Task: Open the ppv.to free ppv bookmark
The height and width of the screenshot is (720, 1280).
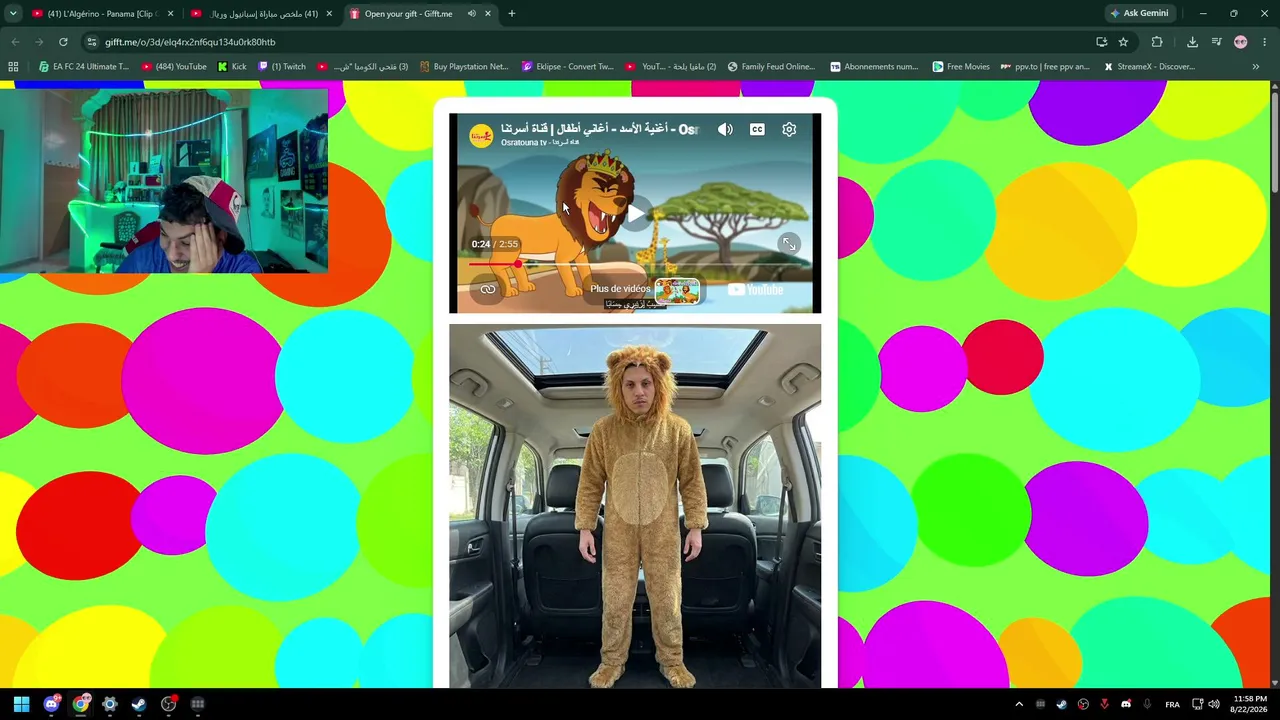Action: click(x=1044, y=67)
